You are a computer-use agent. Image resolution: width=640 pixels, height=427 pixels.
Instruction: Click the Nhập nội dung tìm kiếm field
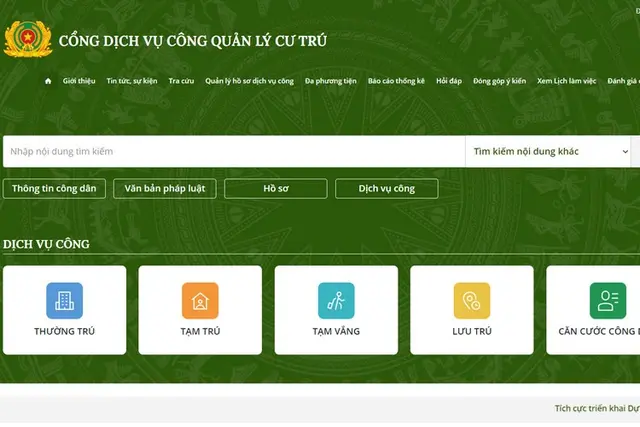[234, 151]
